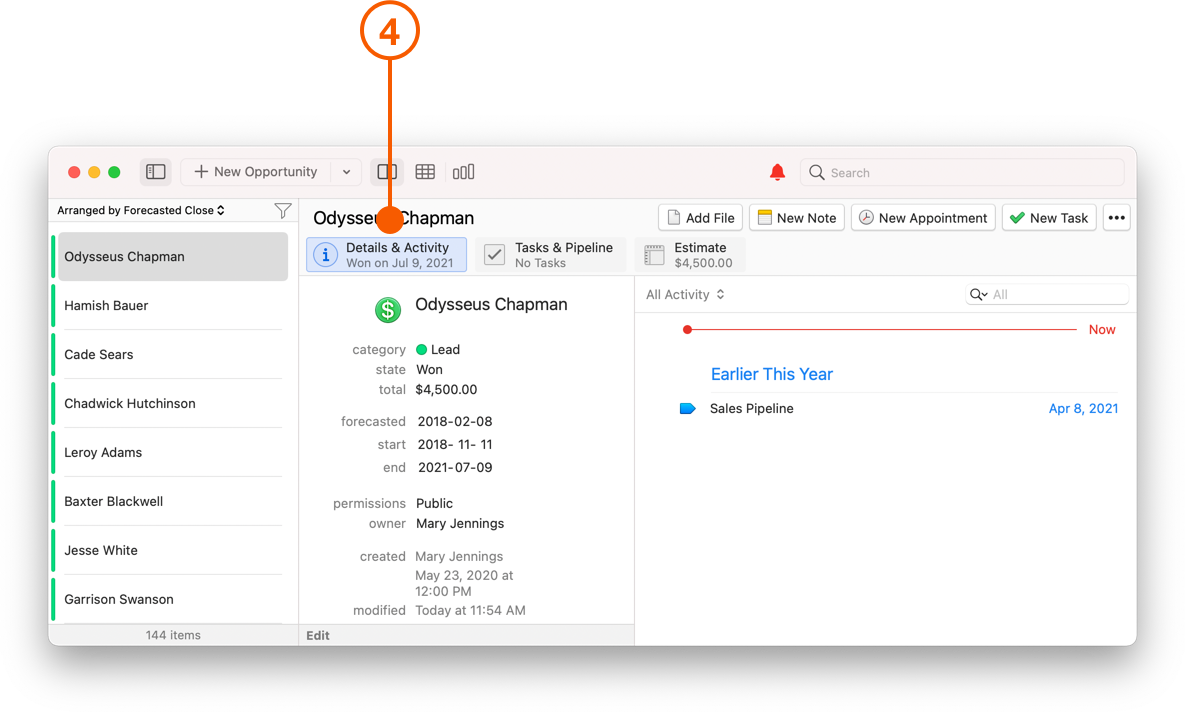Click the 144 items status text
This screenshot has width=1186, height=712.
coord(173,636)
